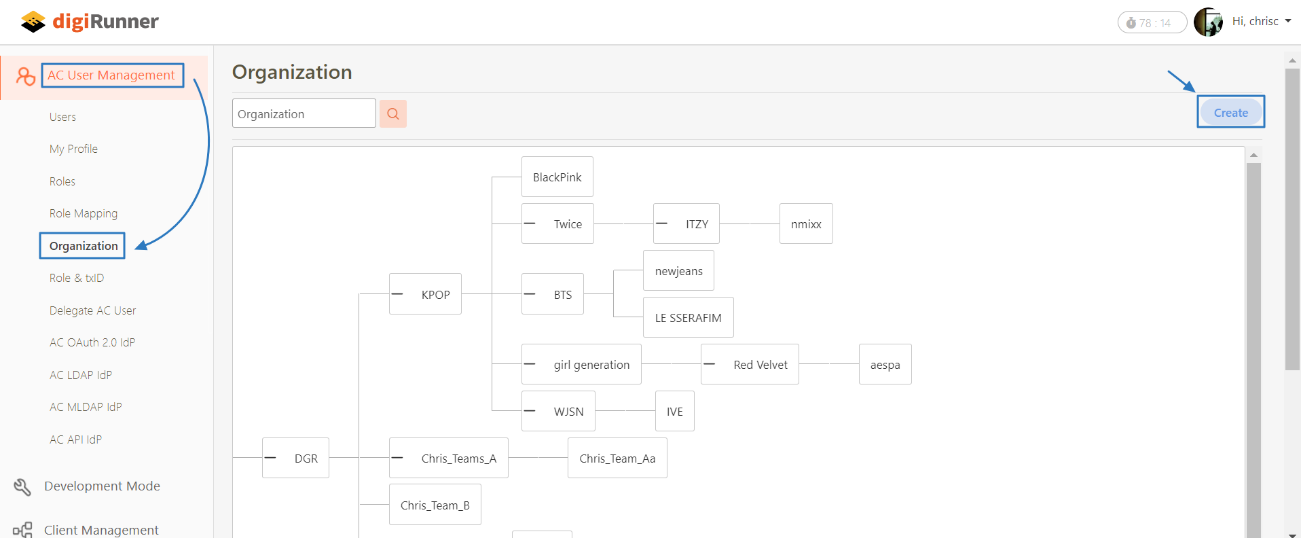1301x538 pixels.
Task: Click the session timer clock icon
Action: click(1131, 22)
